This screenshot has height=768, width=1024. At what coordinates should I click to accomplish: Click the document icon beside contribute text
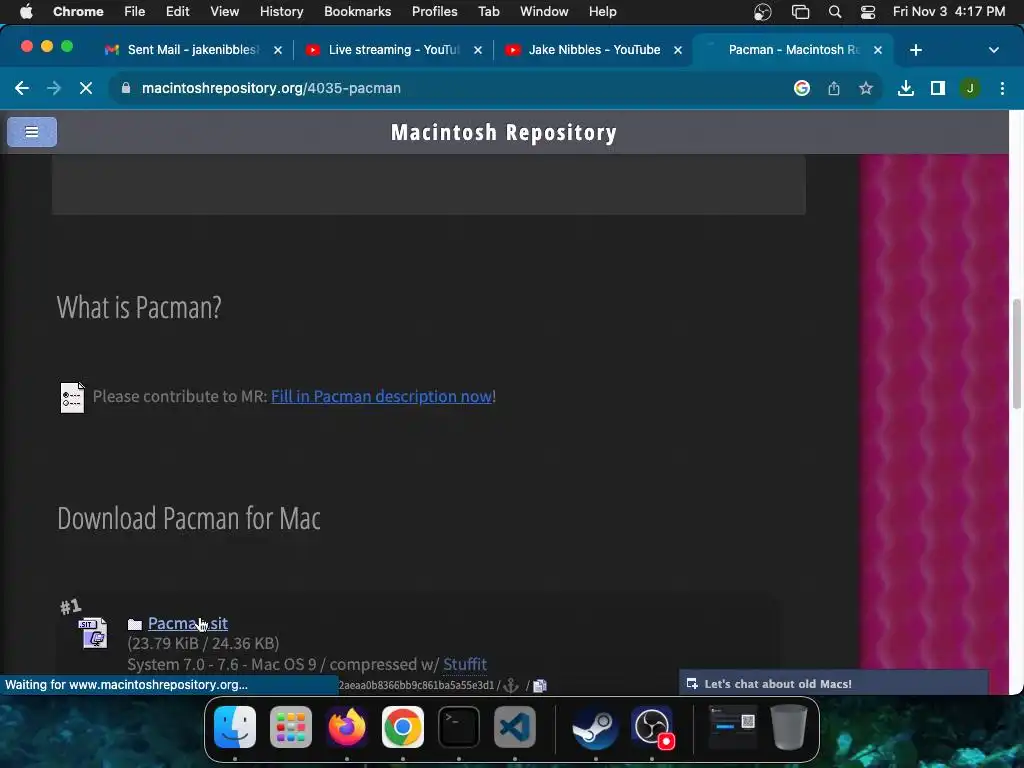[72, 397]
